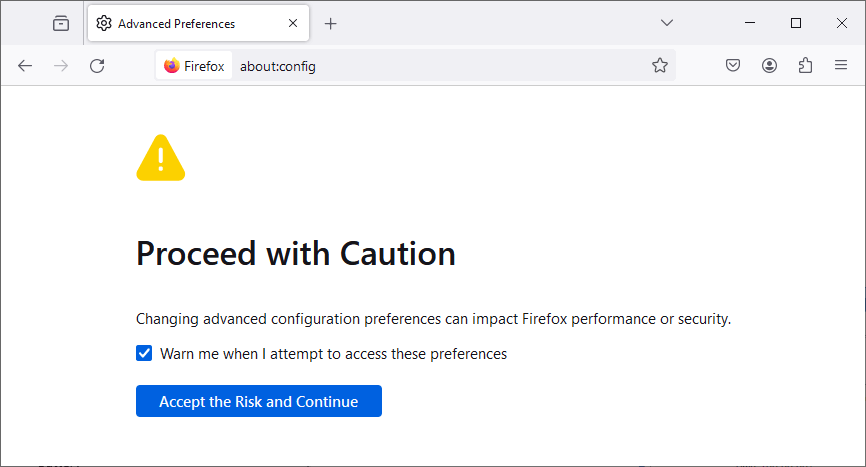Click the Firefox identity icon in address bar

click(194, 66)
